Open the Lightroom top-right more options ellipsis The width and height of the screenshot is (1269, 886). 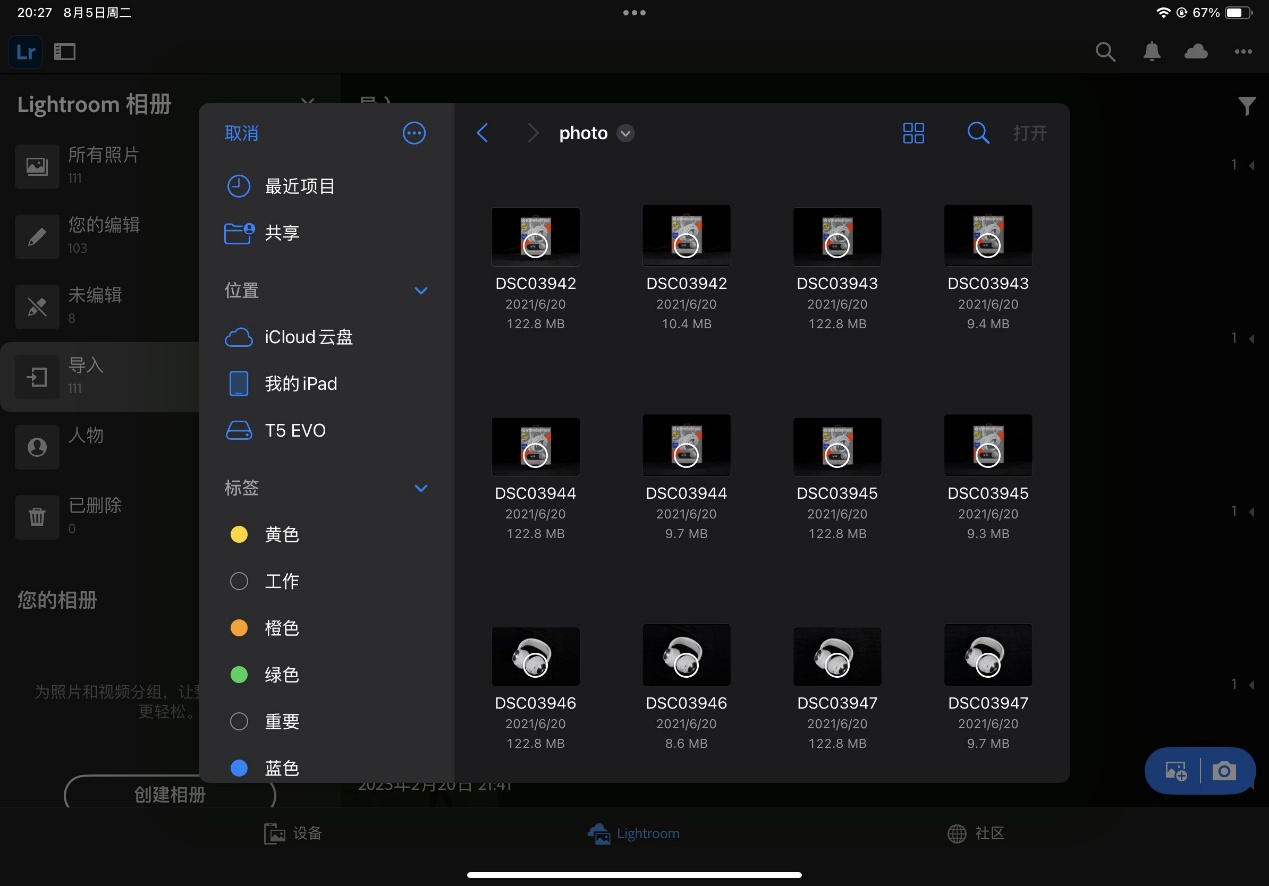coord(1243,52)
